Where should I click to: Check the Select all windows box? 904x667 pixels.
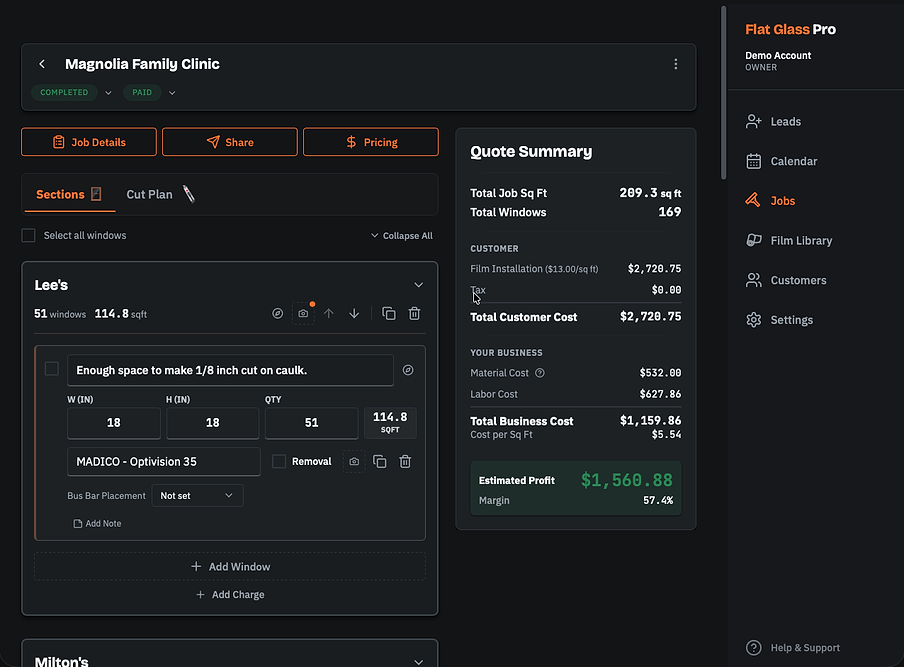[x=28, y=235]
